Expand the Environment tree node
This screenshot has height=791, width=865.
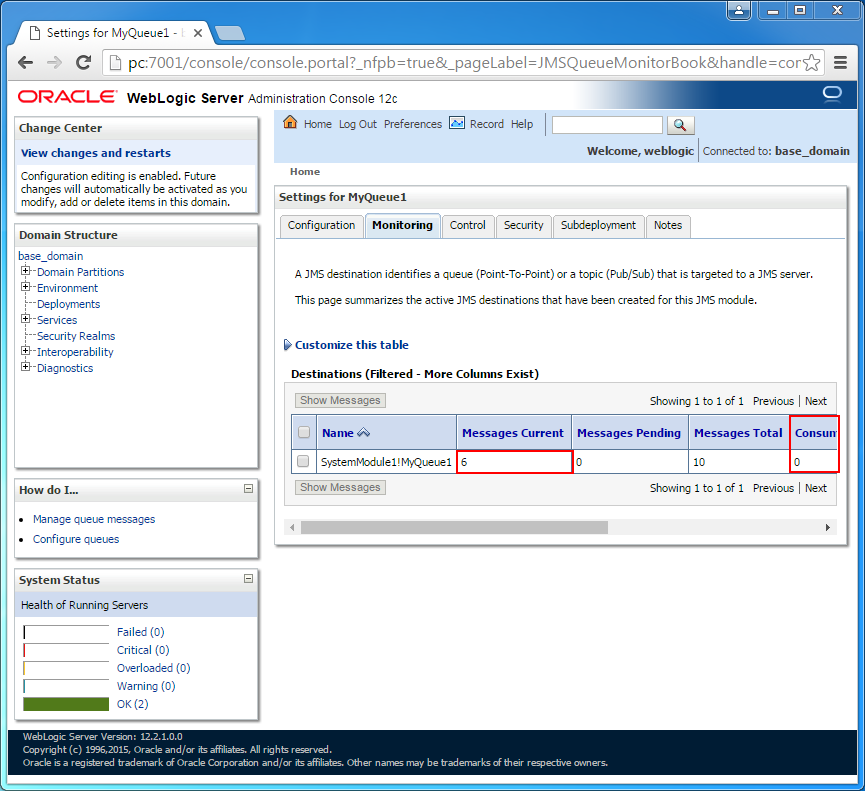[25, 287]
